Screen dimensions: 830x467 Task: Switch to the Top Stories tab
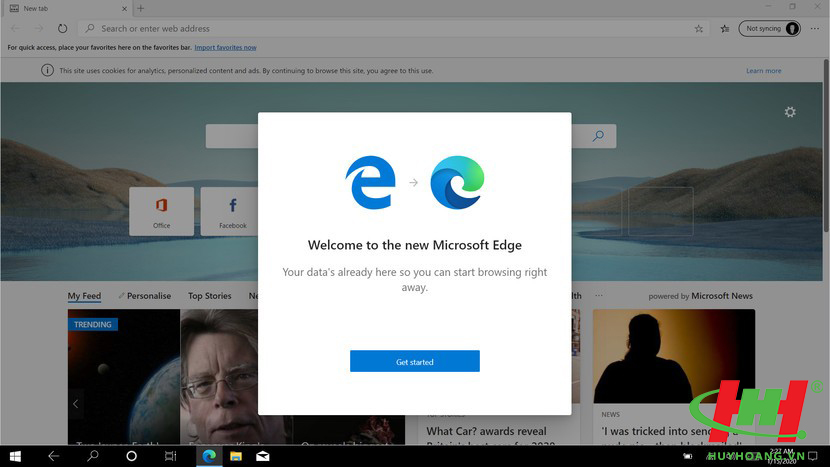210,296
